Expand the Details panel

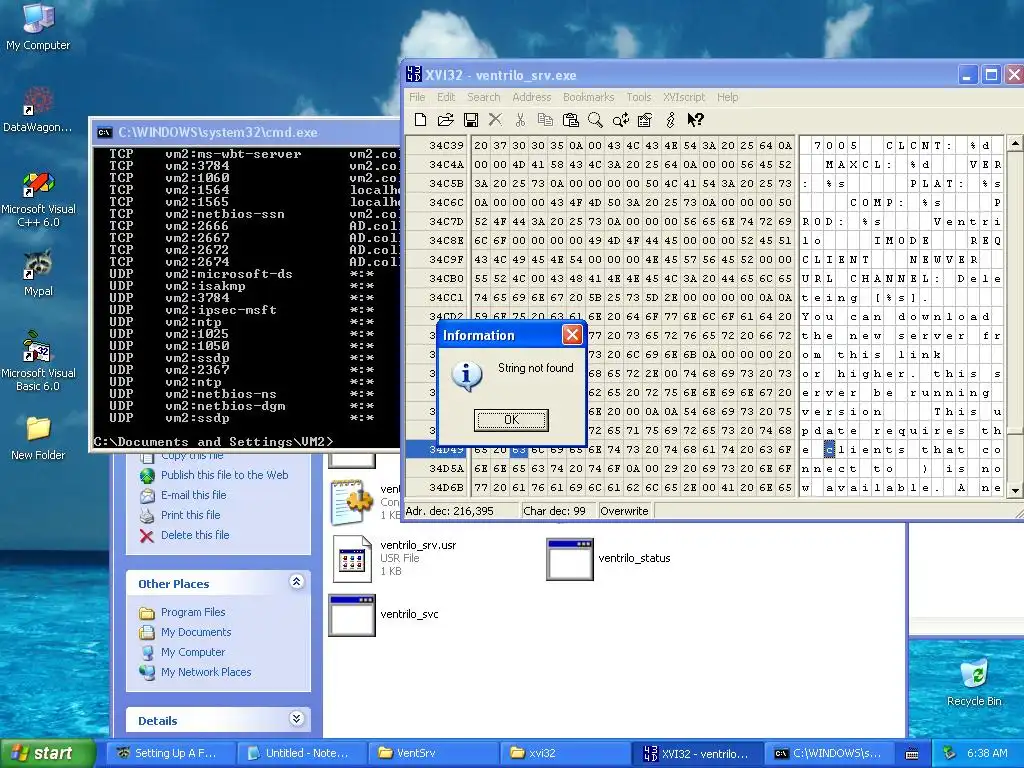296,719
